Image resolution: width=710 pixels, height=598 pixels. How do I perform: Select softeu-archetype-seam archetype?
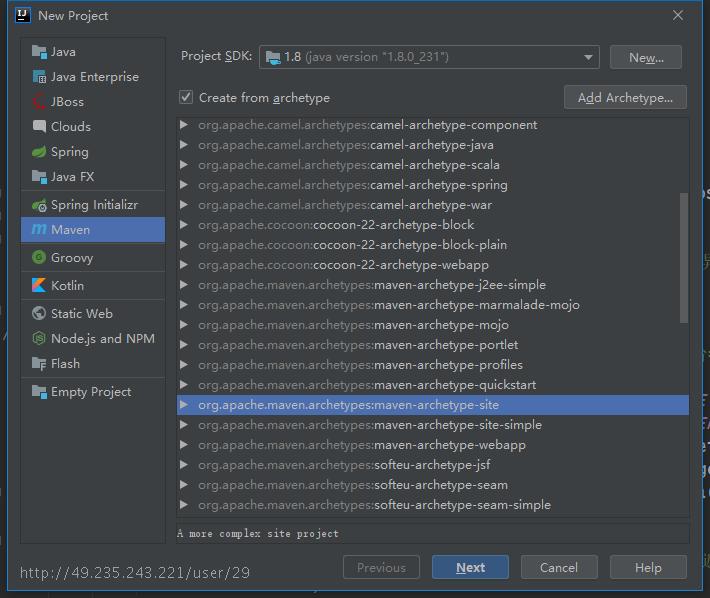click(433, 485)
